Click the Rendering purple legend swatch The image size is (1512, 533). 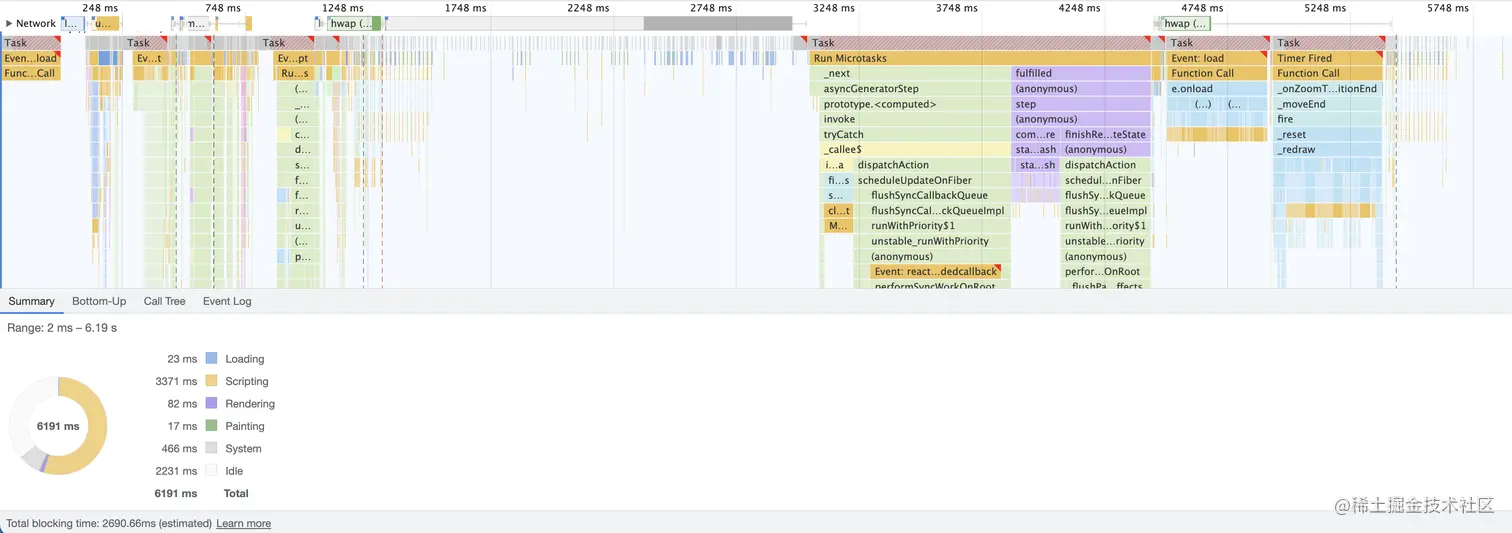point(211,403)
